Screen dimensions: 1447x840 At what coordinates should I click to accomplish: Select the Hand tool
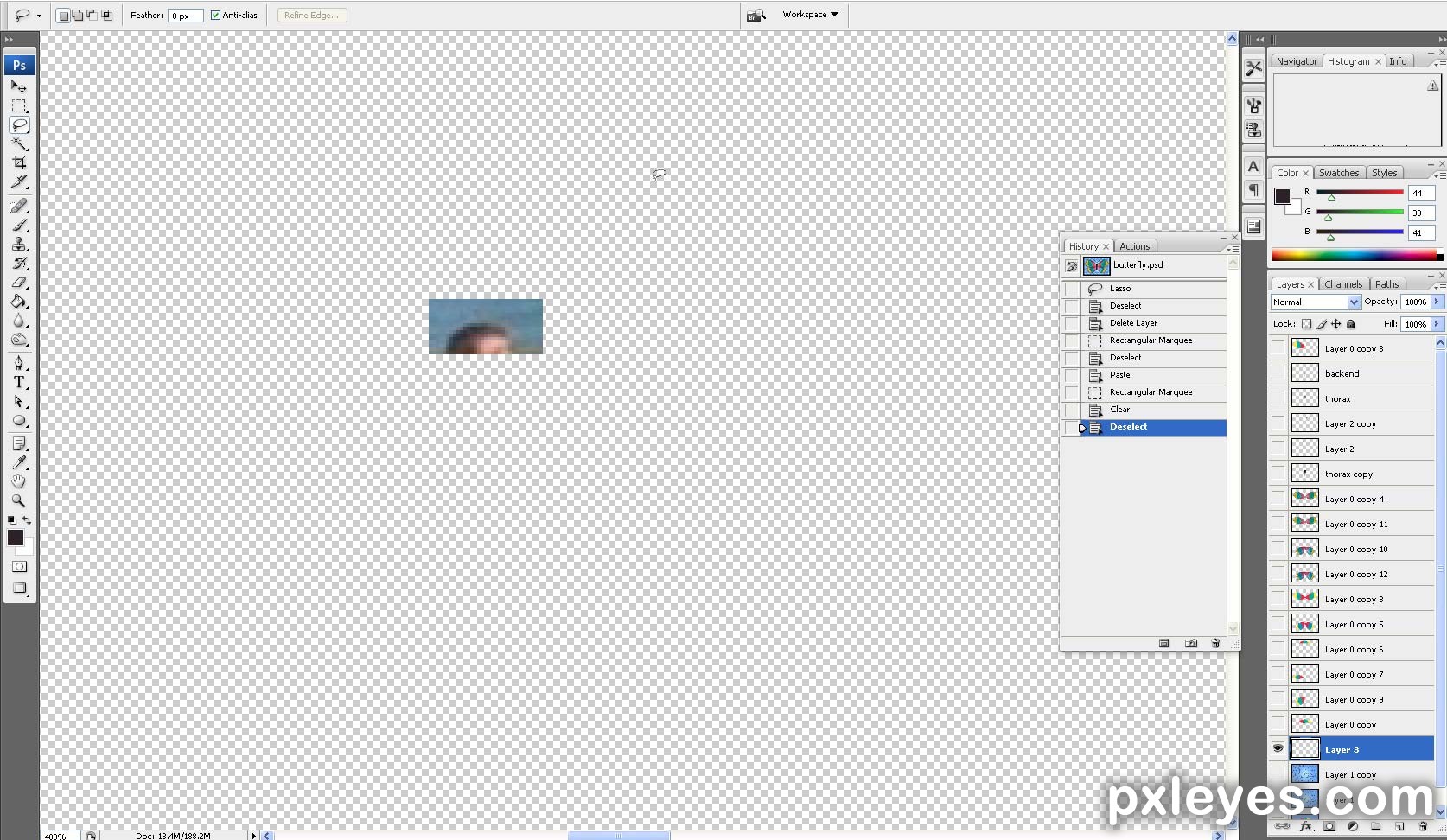[19, 481]
